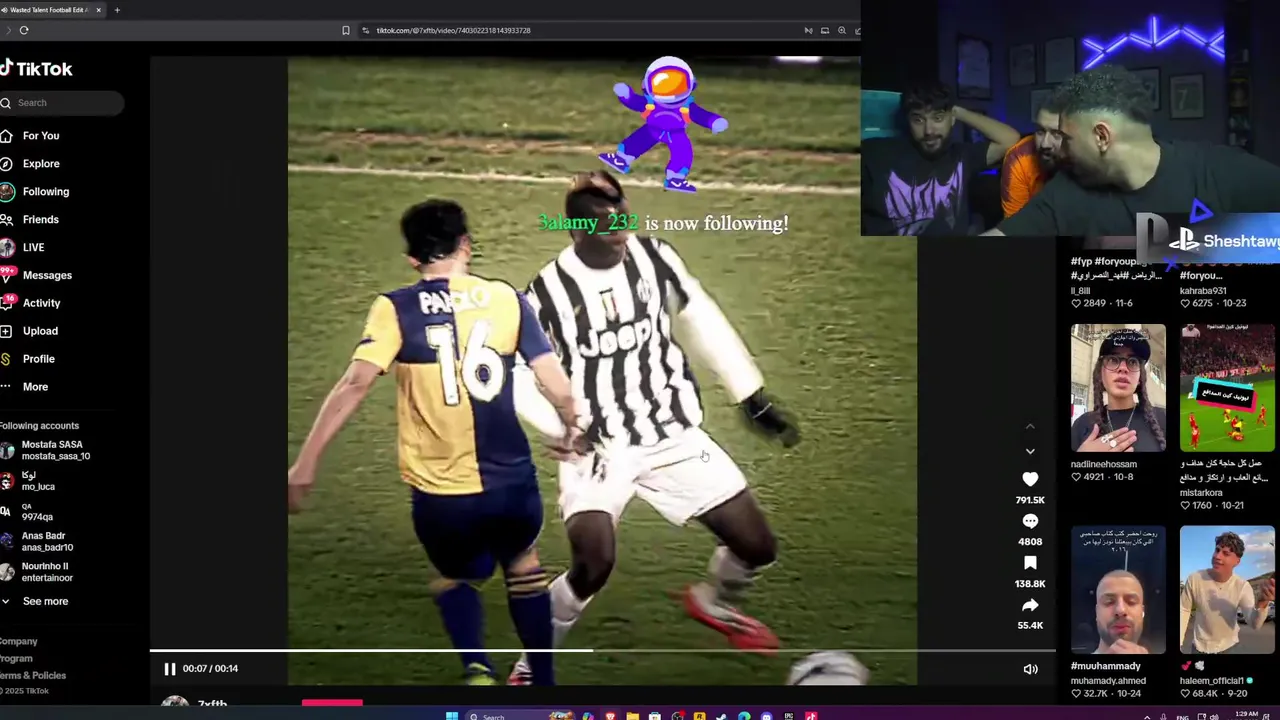Open the Friends section
The height and width of the screenshot is (720, 1280).
(x=30, y=220)
